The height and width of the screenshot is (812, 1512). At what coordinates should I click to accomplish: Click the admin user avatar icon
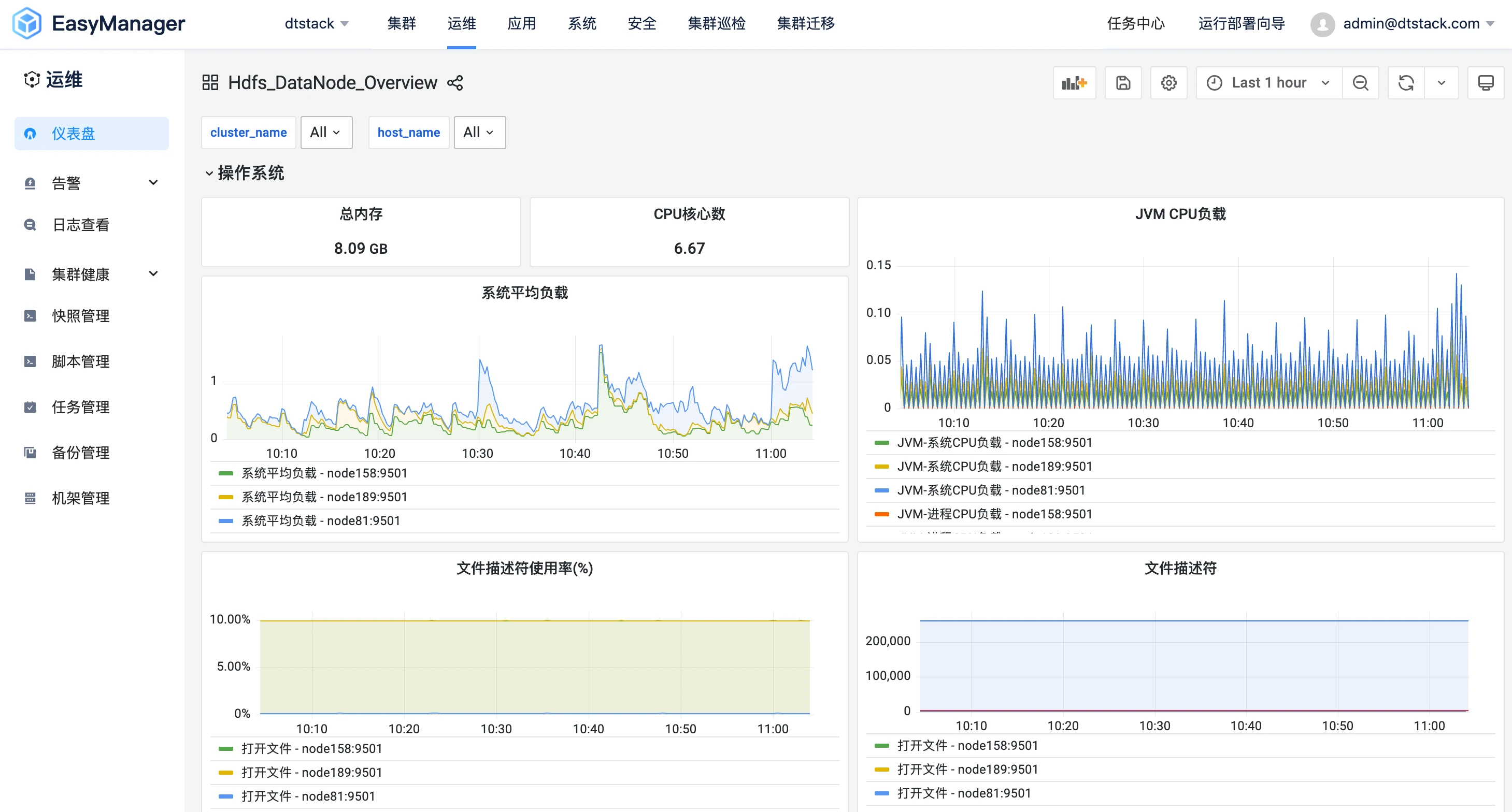pyautogui.click(x=1322, y=24)
